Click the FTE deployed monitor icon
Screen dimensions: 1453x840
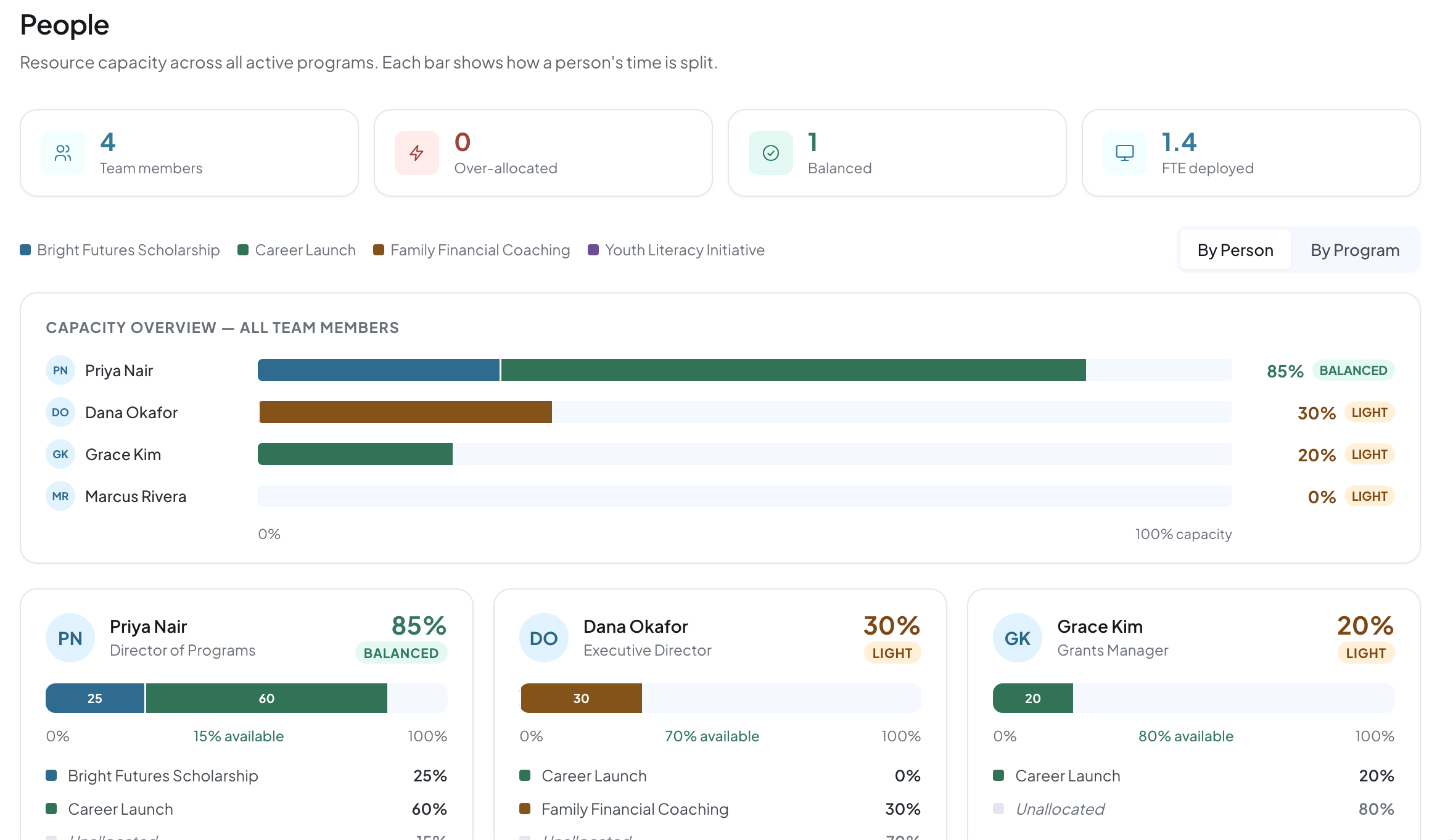coord(1125,153)
